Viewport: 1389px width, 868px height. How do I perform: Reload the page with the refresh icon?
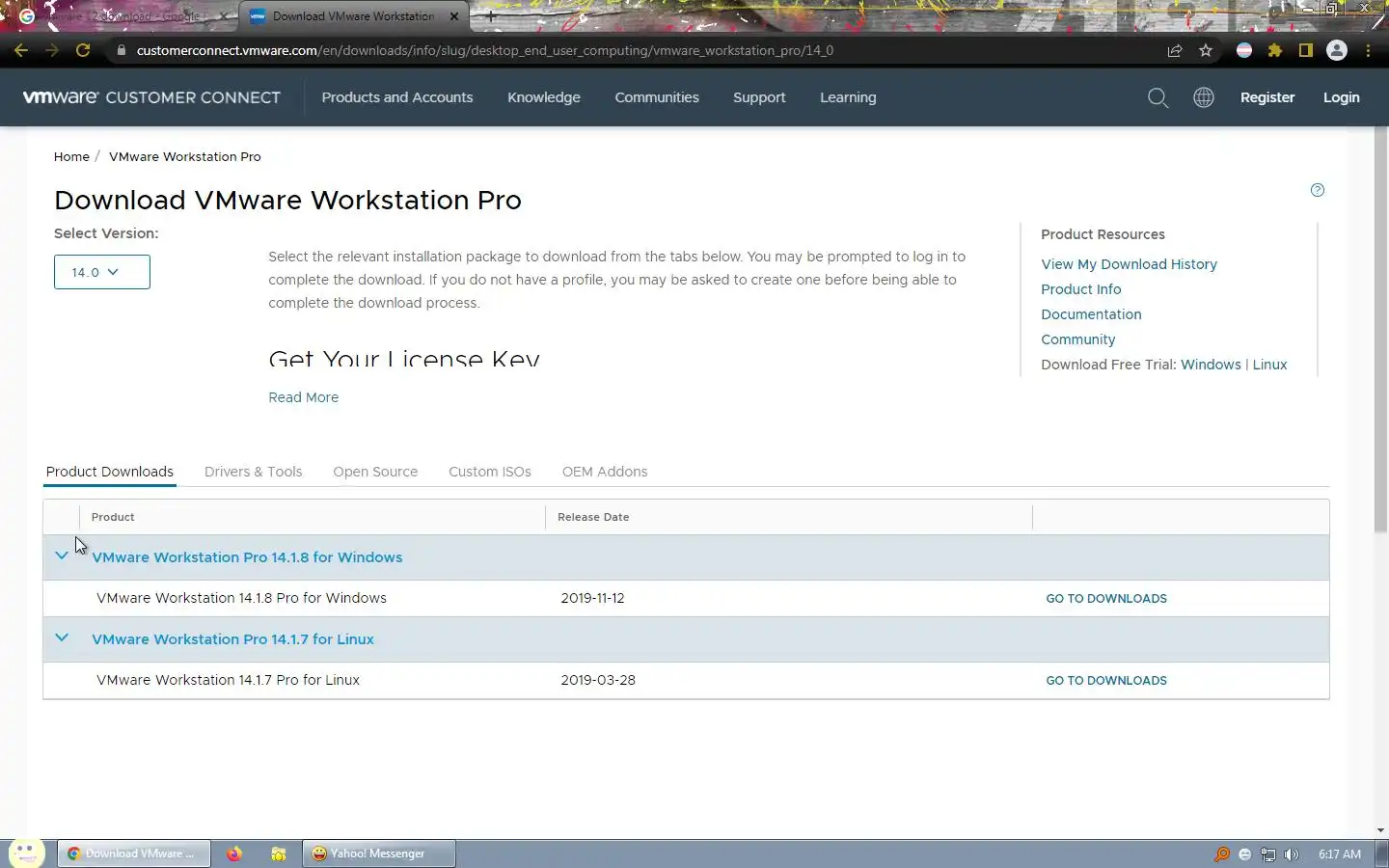pyautogui.click(x=83, y=50)
